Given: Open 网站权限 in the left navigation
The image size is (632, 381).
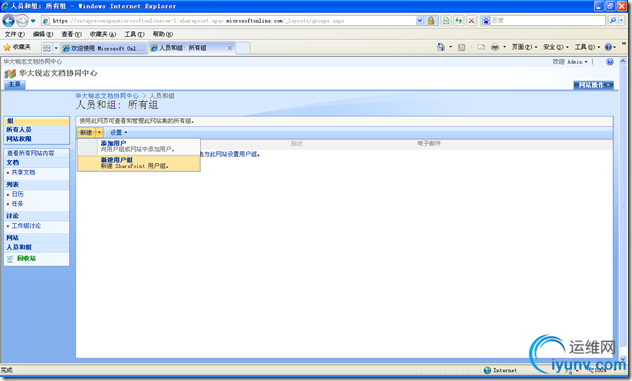Looking at the screenshot, I should click(x=19, y=139).
